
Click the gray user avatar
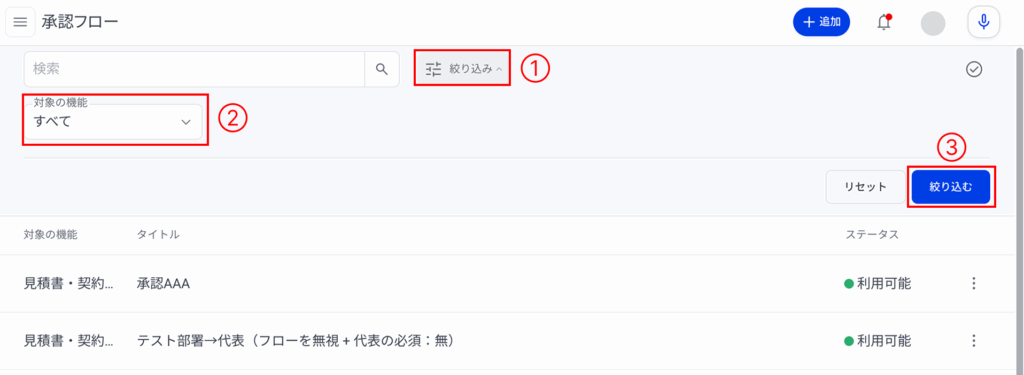[933, 23]
